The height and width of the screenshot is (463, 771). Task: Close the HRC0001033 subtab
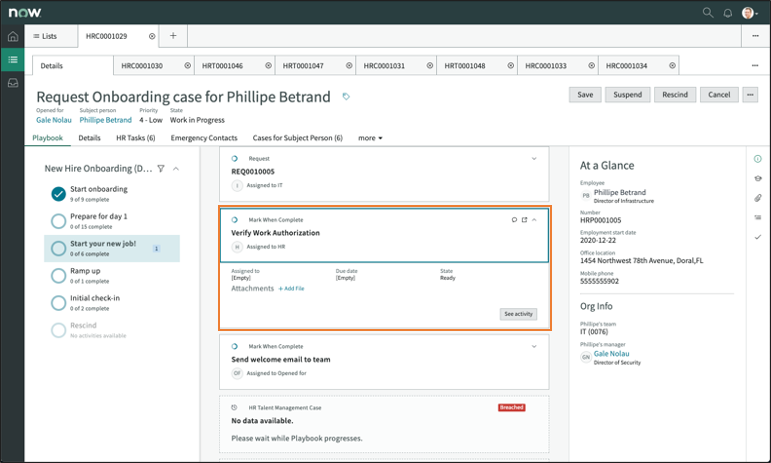[x=592, y=65]
